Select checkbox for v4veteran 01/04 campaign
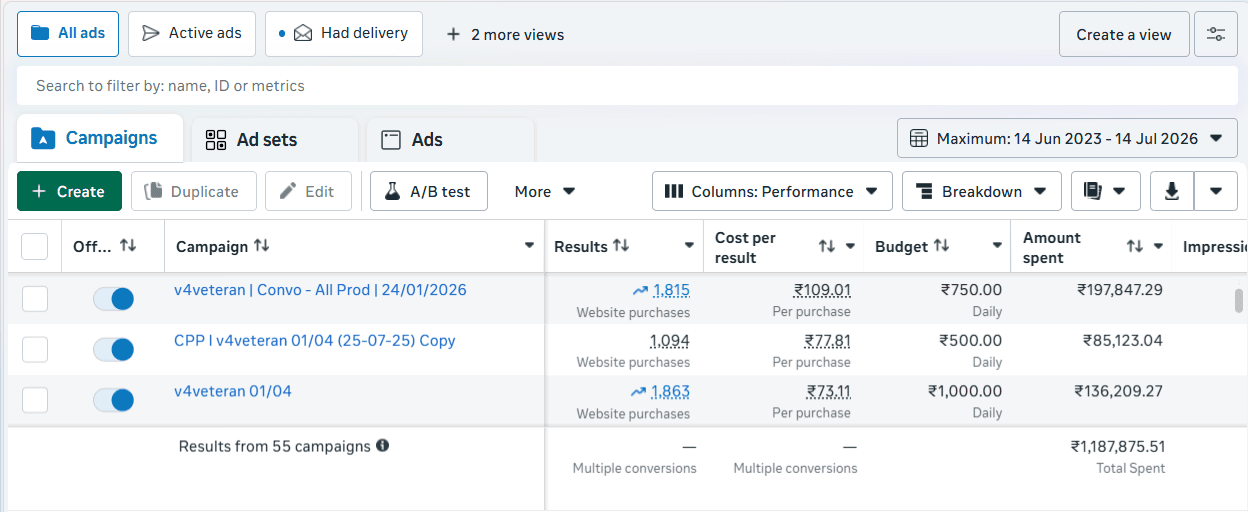The image size is (1248, 512). pos(35,400)
